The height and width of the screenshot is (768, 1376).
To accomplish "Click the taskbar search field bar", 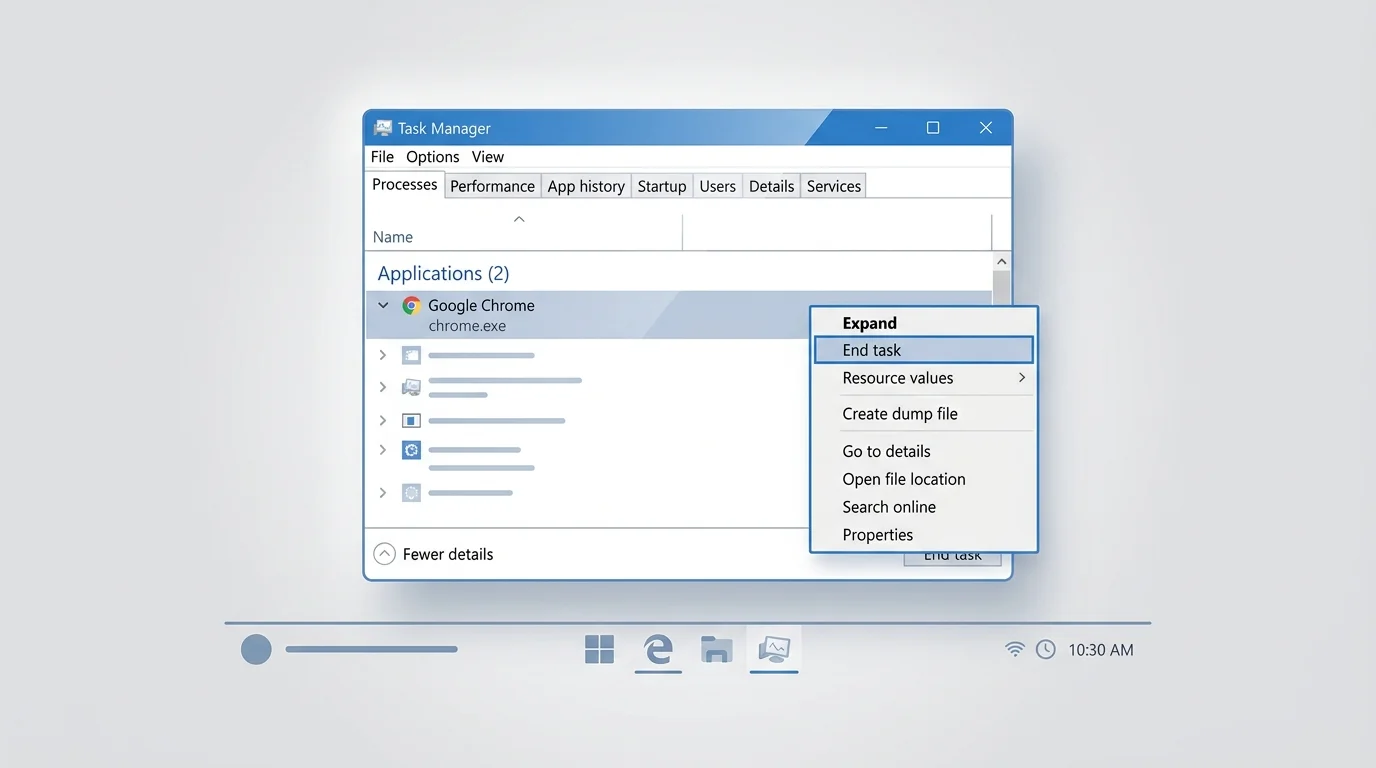I will [371, 649].
